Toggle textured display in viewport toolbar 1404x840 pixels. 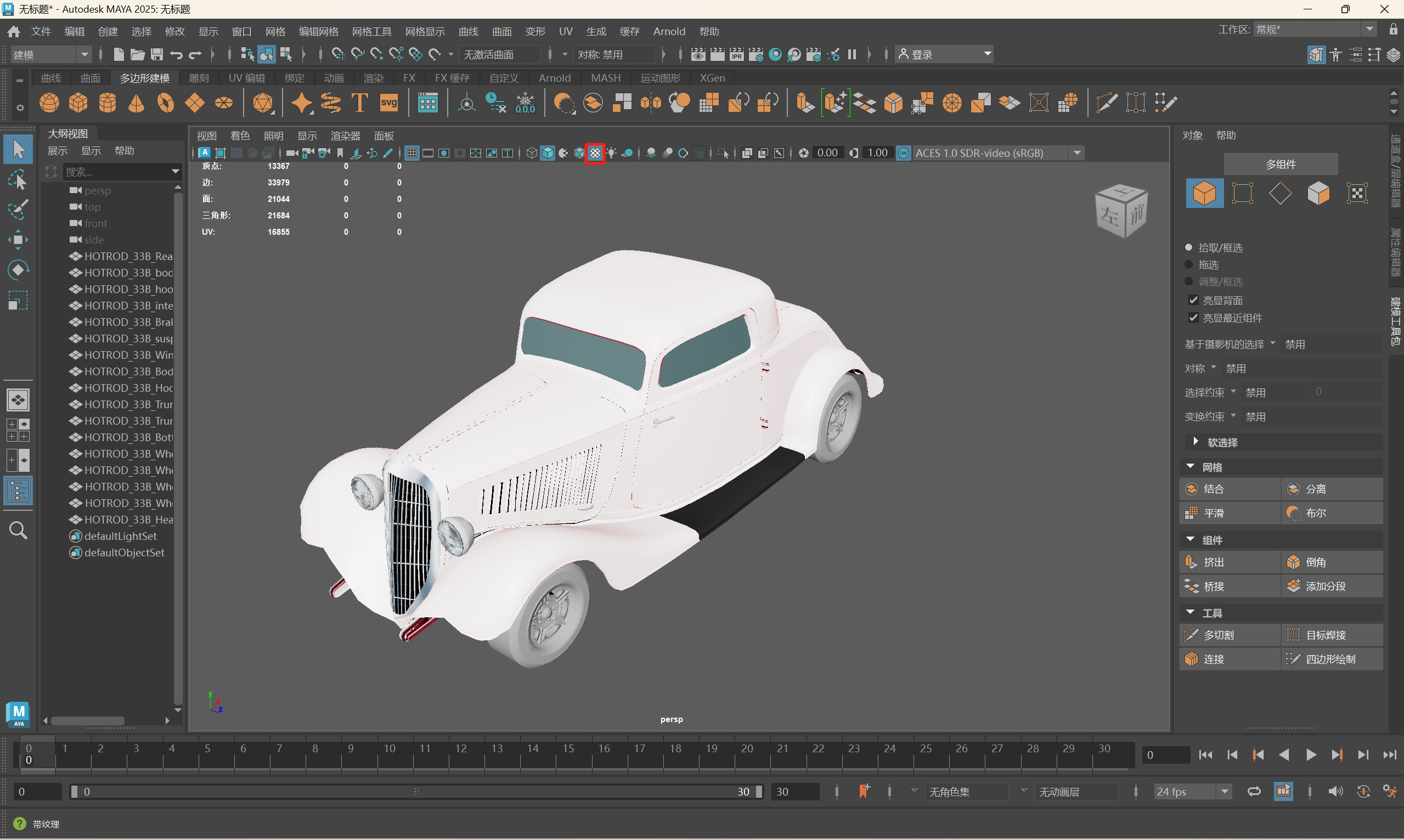coord(595,153)
